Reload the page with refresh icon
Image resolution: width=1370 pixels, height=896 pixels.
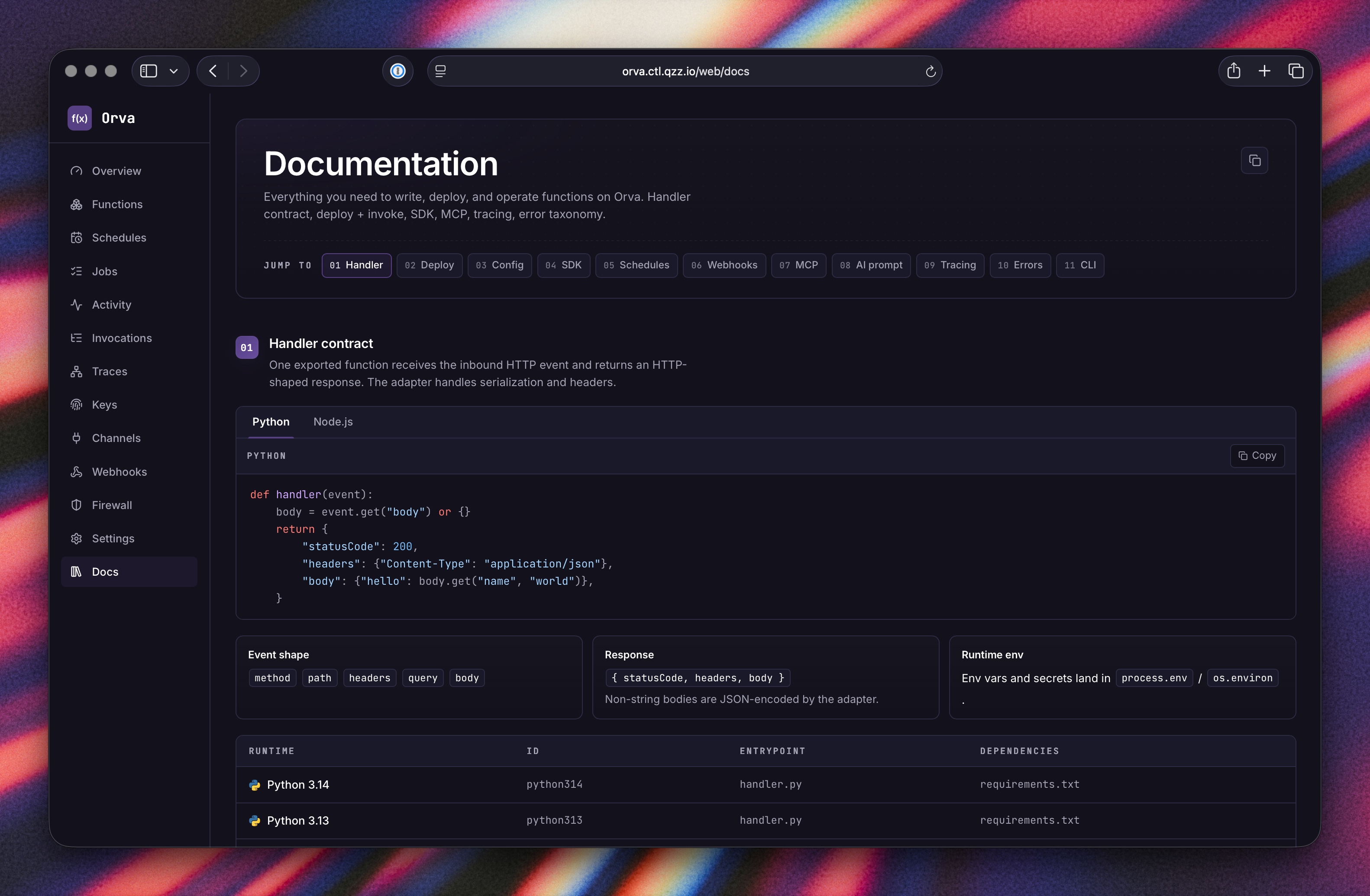click(x=930, y=71)
